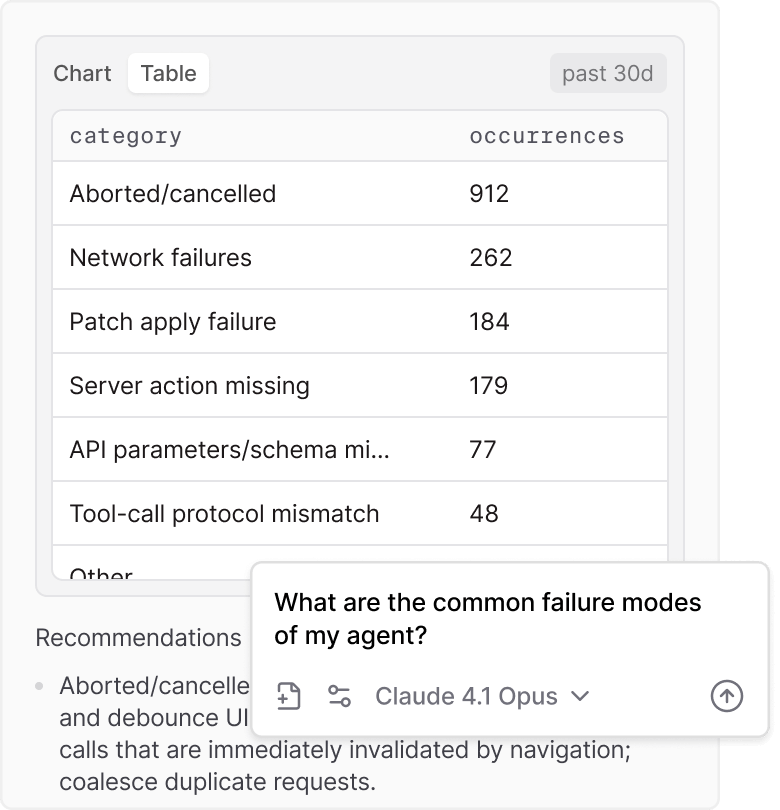Open the prompt settings sliders icon
This screenshot has width=780, height=810.
tap(340, 696)
